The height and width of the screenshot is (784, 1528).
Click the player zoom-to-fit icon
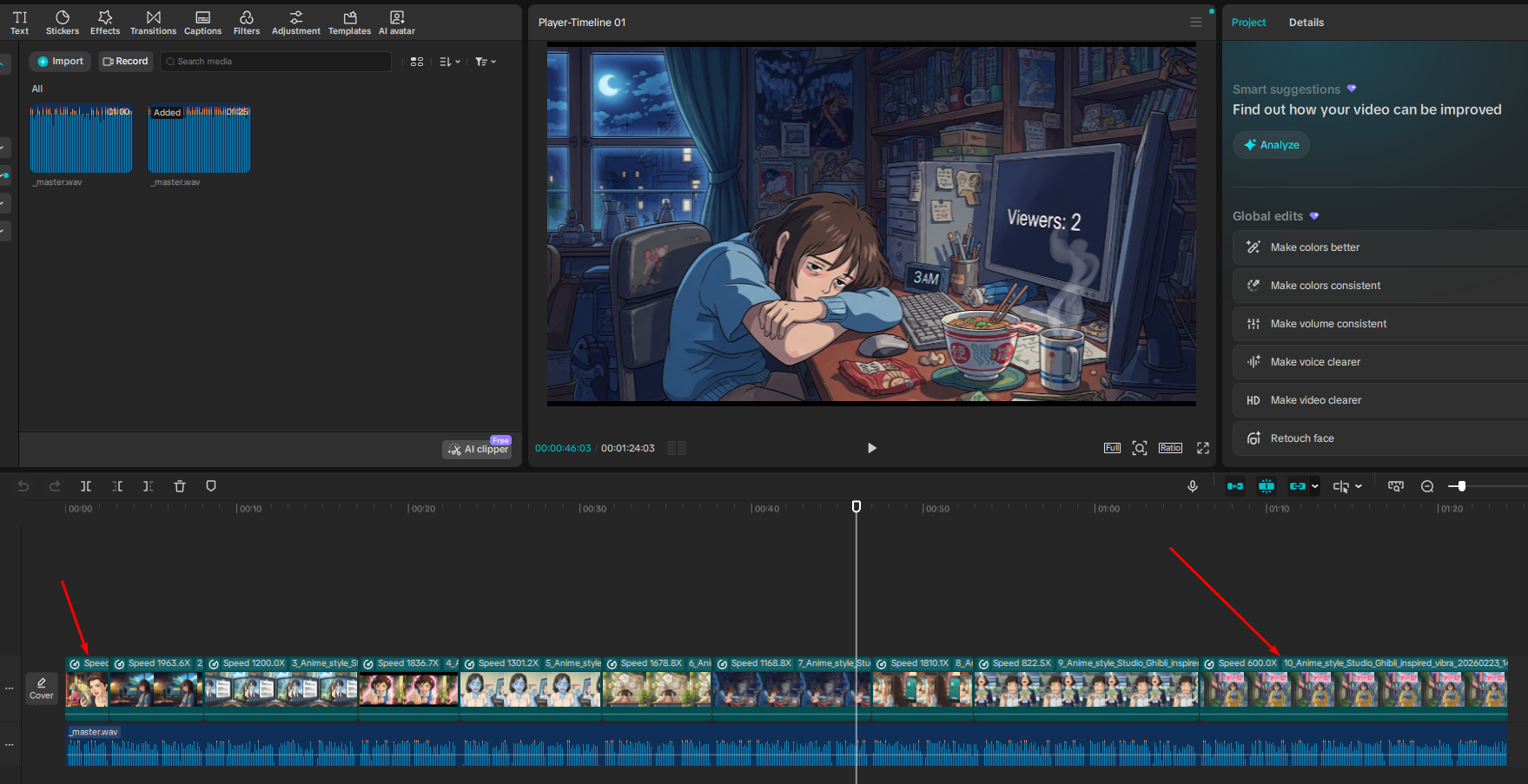tap(1140, 448)
